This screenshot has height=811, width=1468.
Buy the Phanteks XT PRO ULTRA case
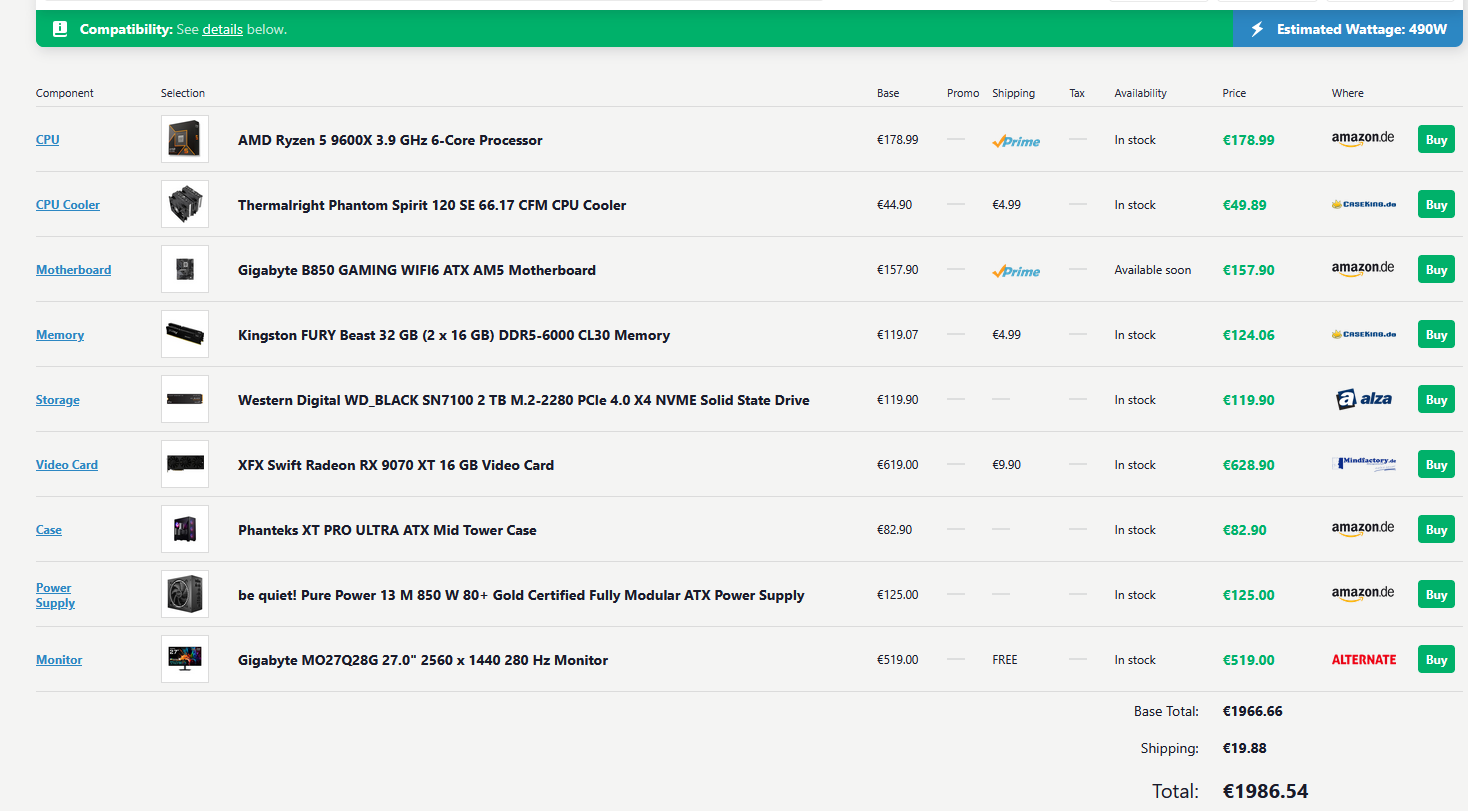(1436, 529)
